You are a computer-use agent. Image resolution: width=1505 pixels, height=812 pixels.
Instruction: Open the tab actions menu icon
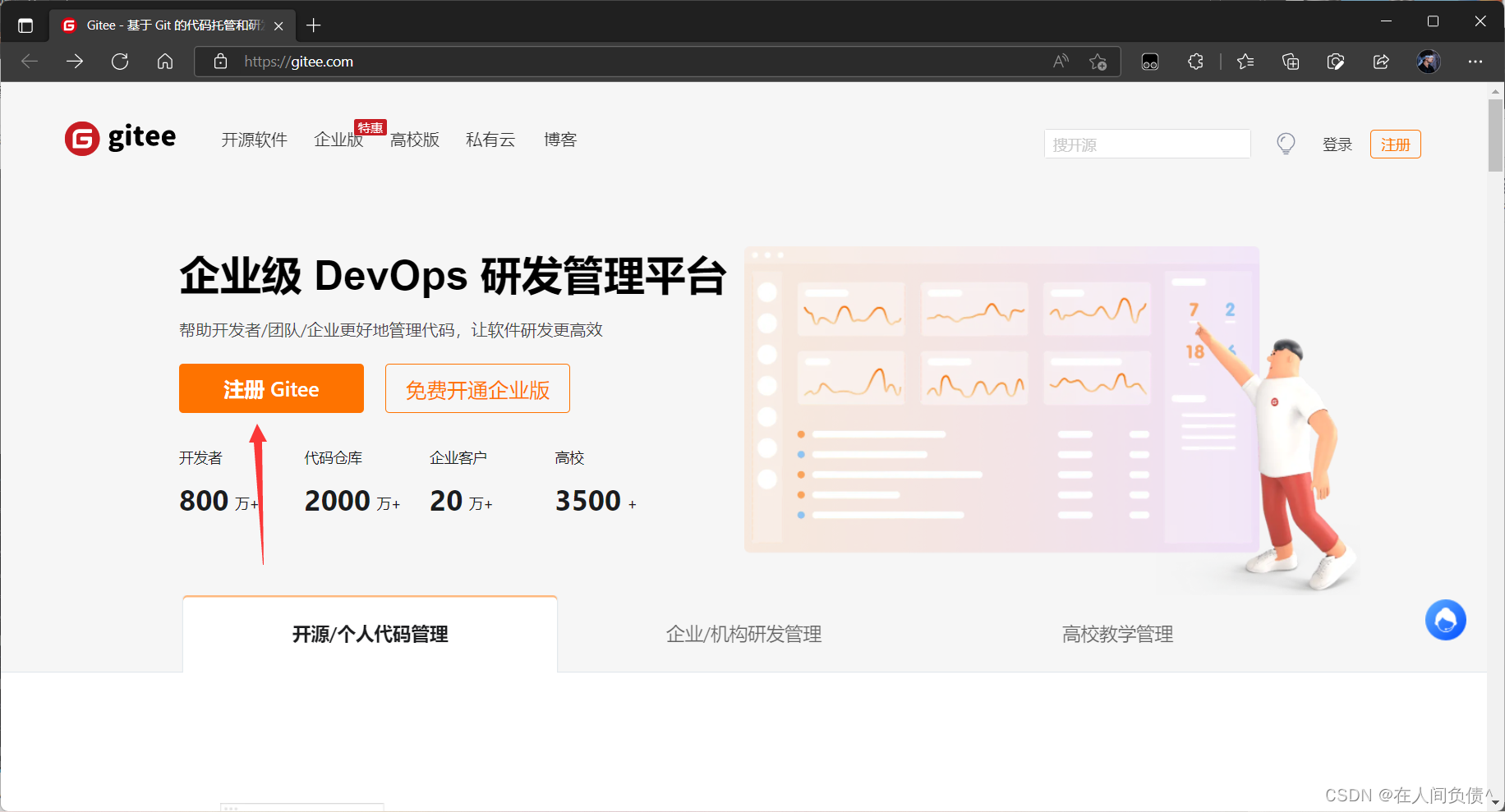25,25
